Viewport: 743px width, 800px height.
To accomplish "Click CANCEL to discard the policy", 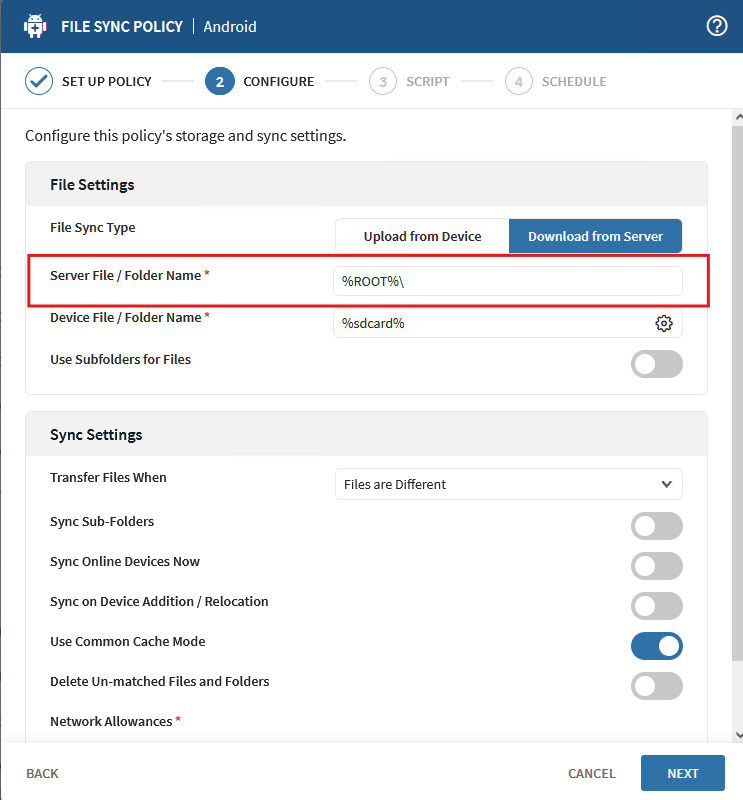I will (x=591, y=773).
